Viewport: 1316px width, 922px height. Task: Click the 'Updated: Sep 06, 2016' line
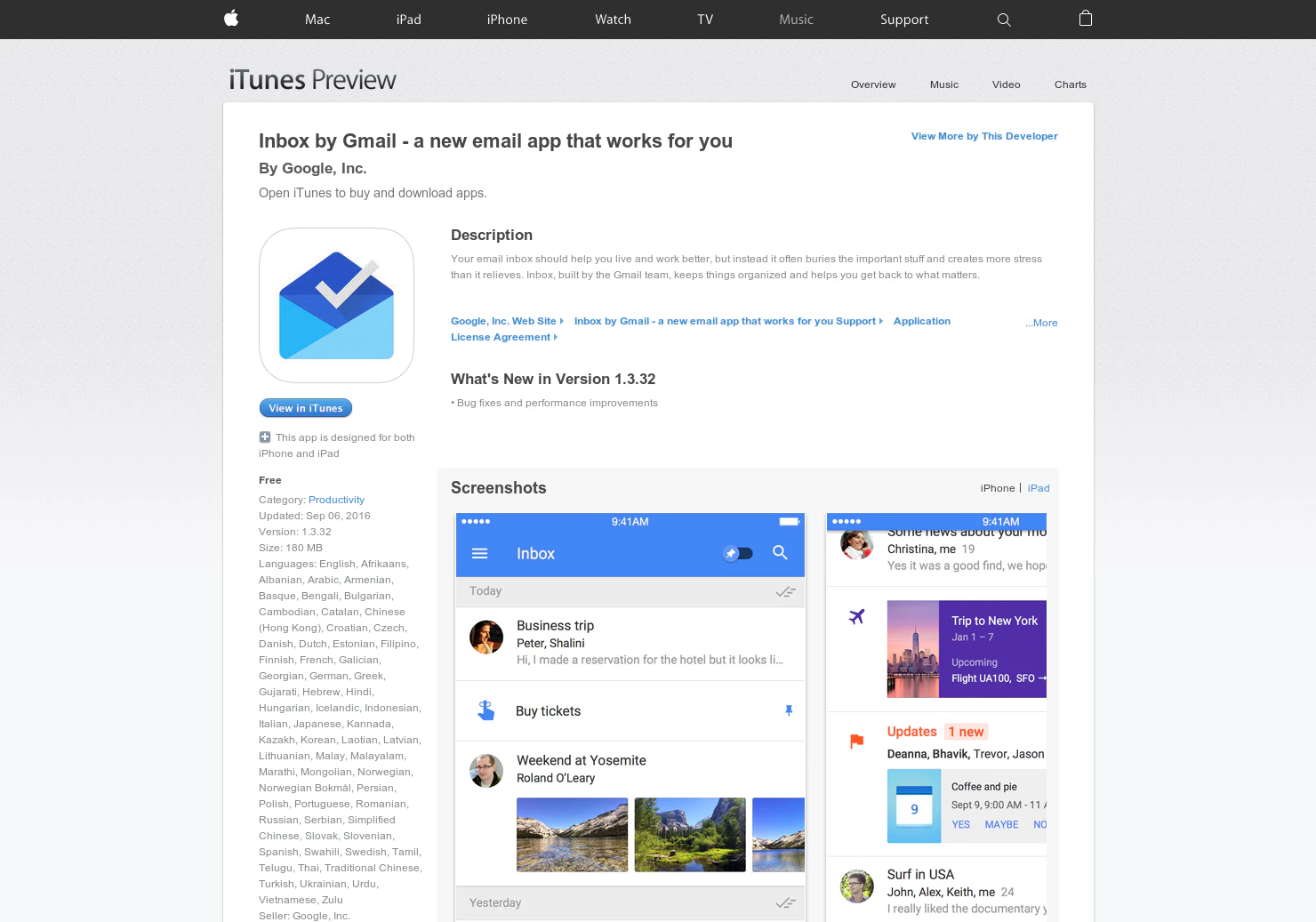315,516
